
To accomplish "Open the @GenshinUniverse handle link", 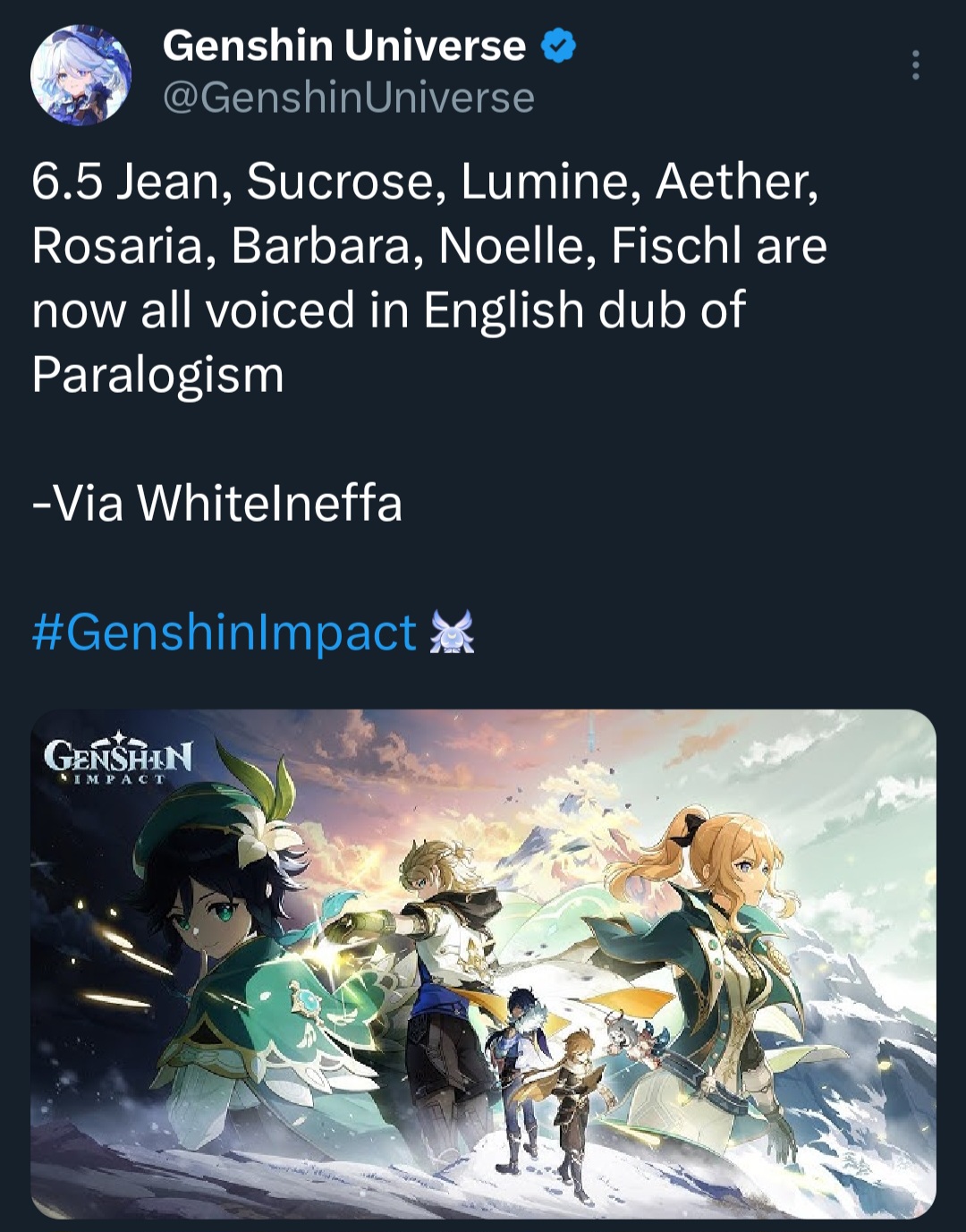I will [x=349, y=98].
